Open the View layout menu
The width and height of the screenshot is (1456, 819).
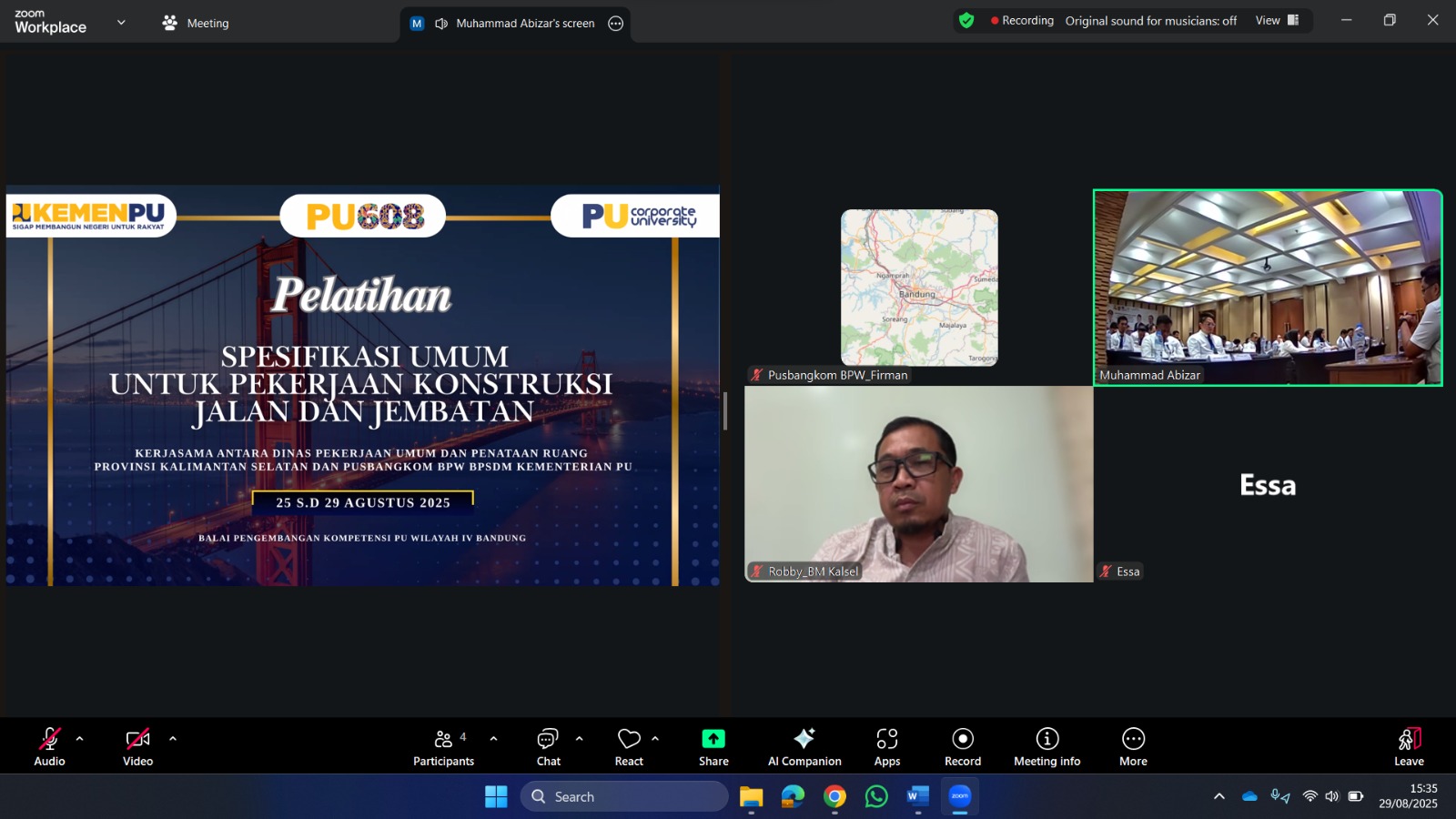[1278, 20]
